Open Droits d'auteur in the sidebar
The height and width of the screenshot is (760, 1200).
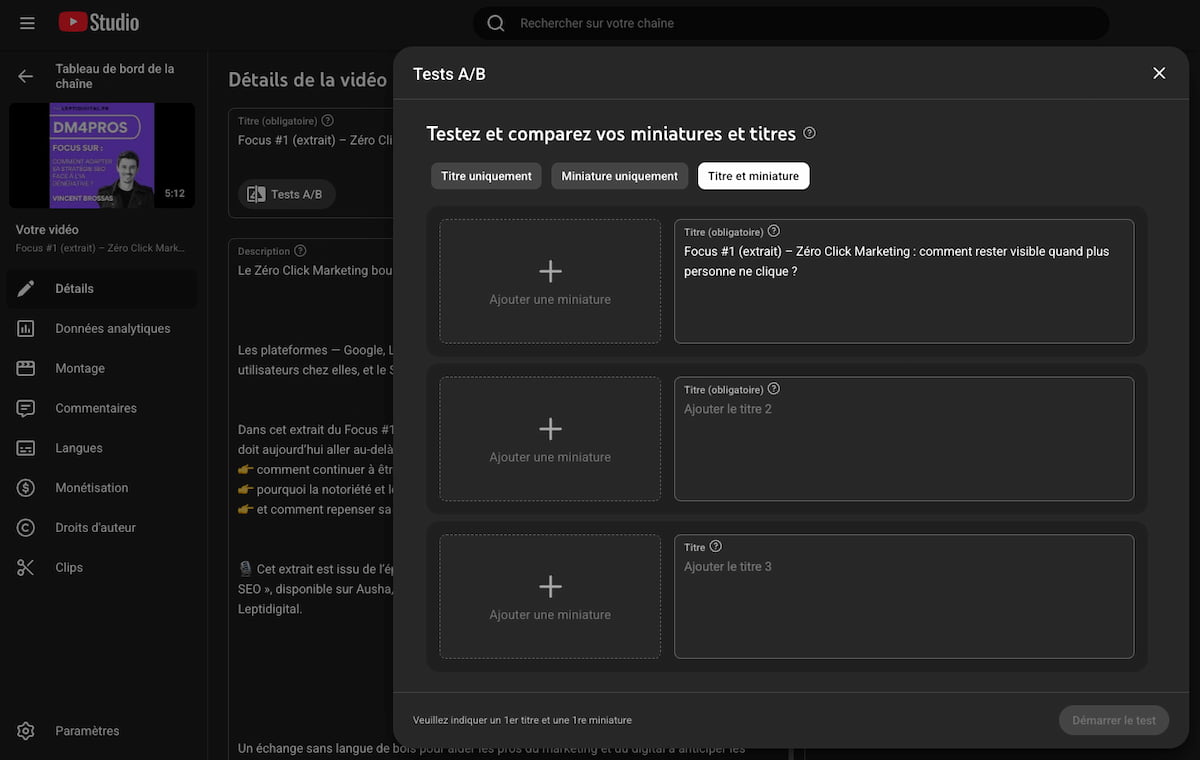pos(102,527)
